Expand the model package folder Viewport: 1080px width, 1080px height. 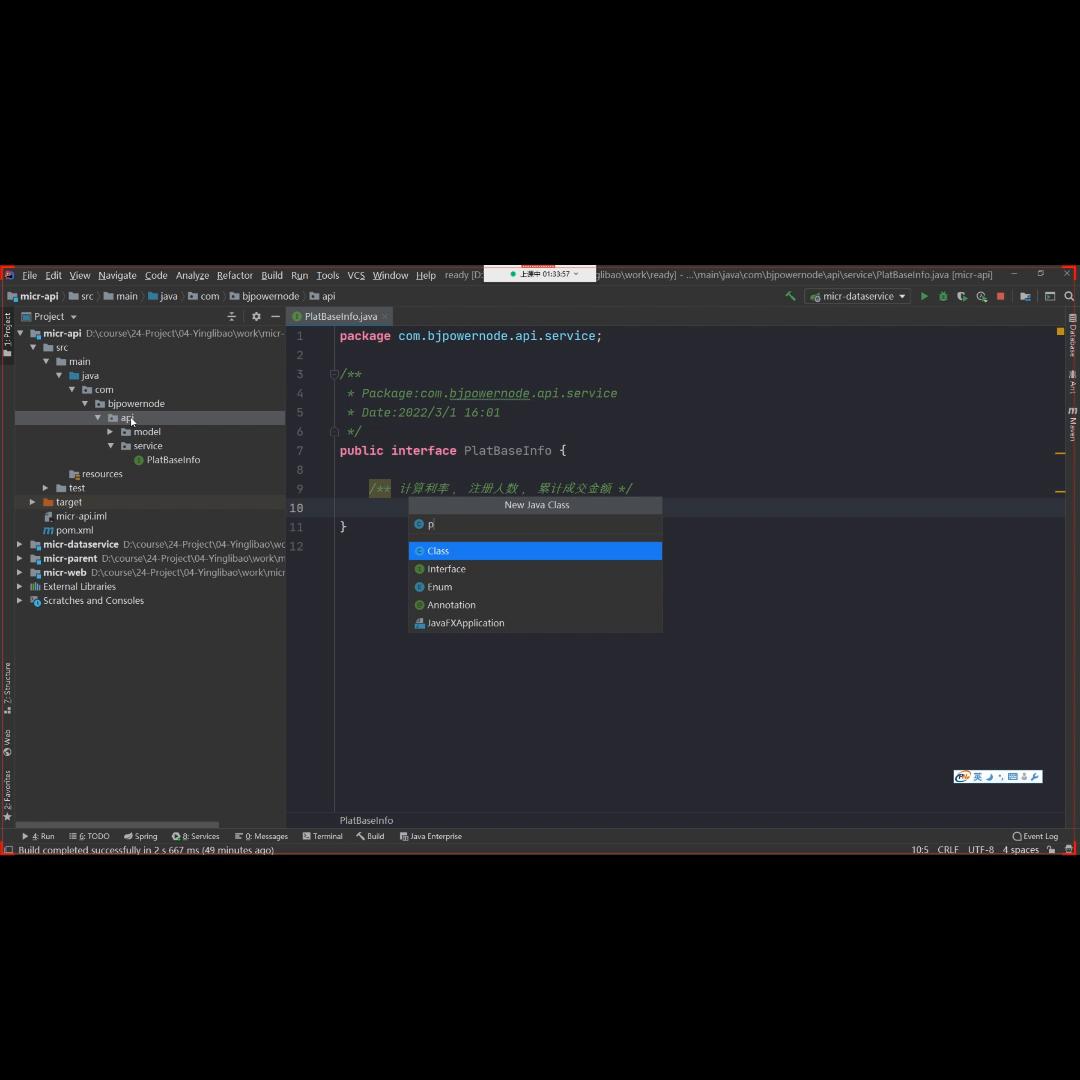click(x=110, y=432)
